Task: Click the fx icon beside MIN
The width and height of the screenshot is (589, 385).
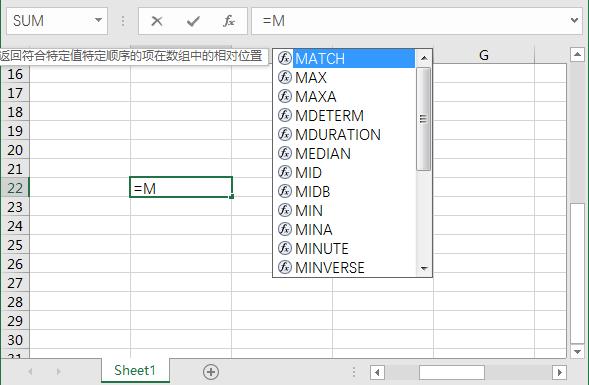Action: pos(285,210)
